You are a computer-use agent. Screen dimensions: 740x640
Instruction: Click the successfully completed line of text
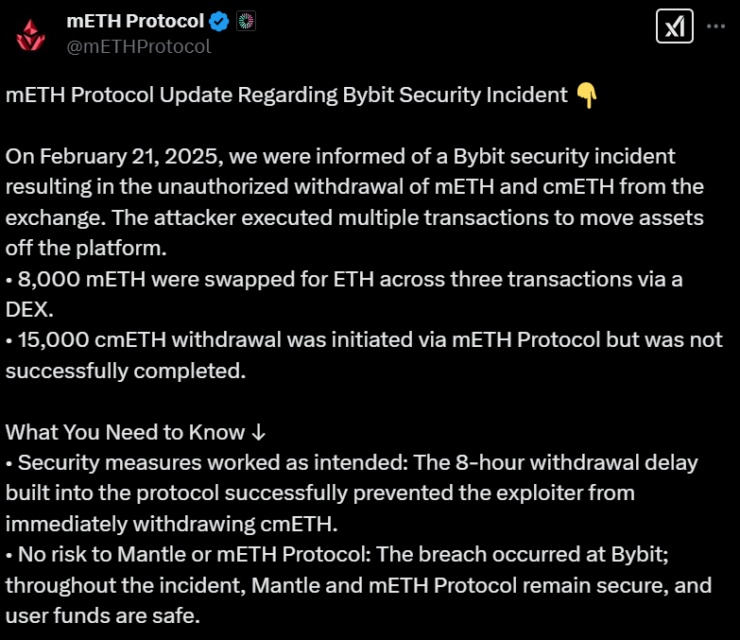pyautogui.click(x=126, y=371)
